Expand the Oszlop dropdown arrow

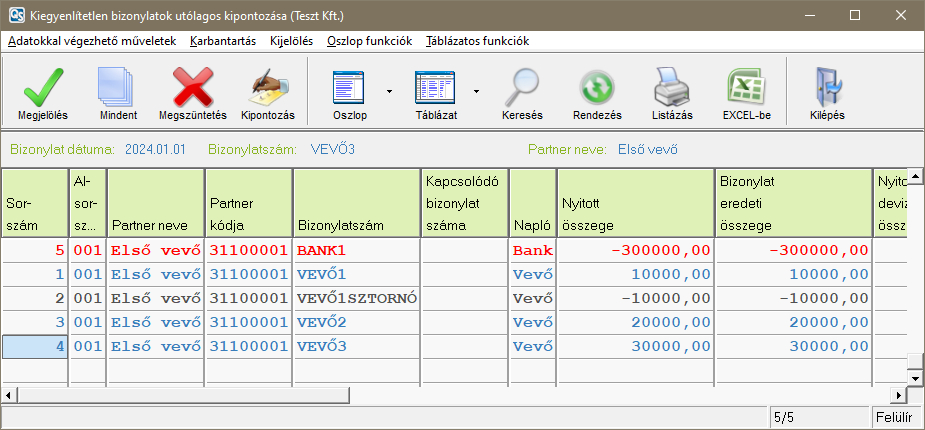coord(388,91)
